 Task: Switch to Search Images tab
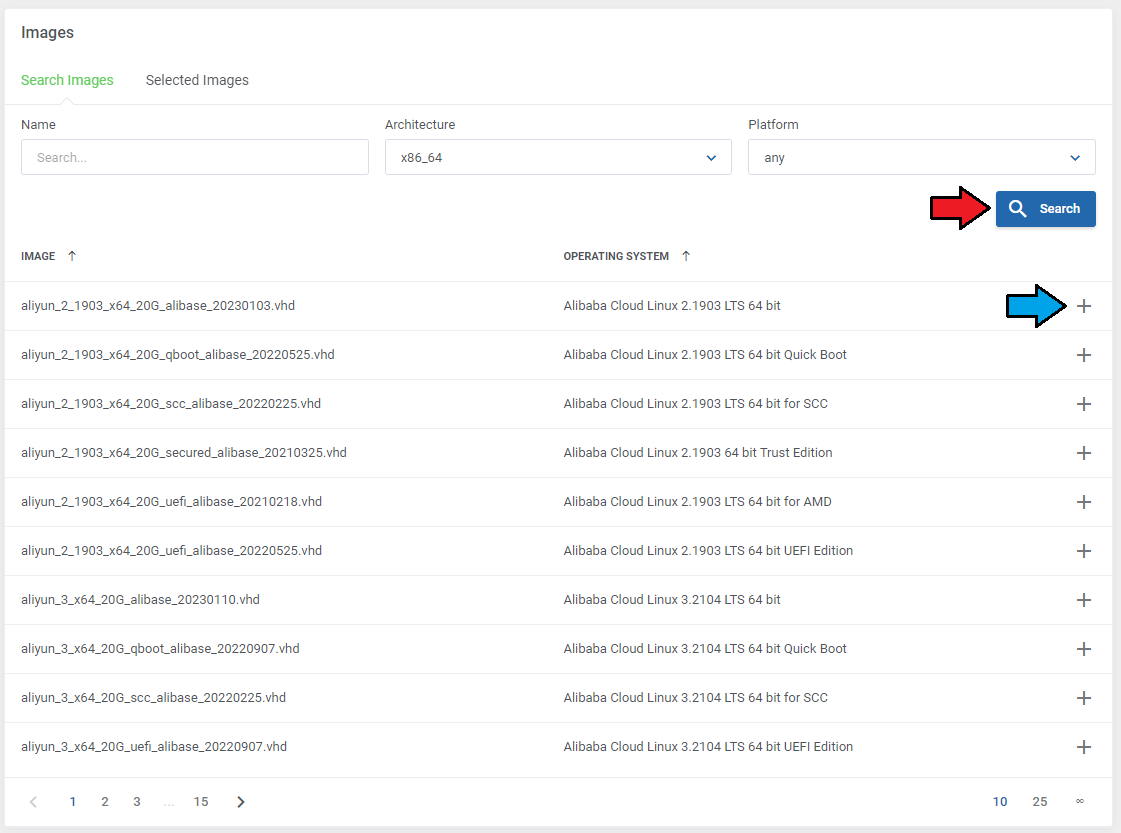(x=67, y=80)
